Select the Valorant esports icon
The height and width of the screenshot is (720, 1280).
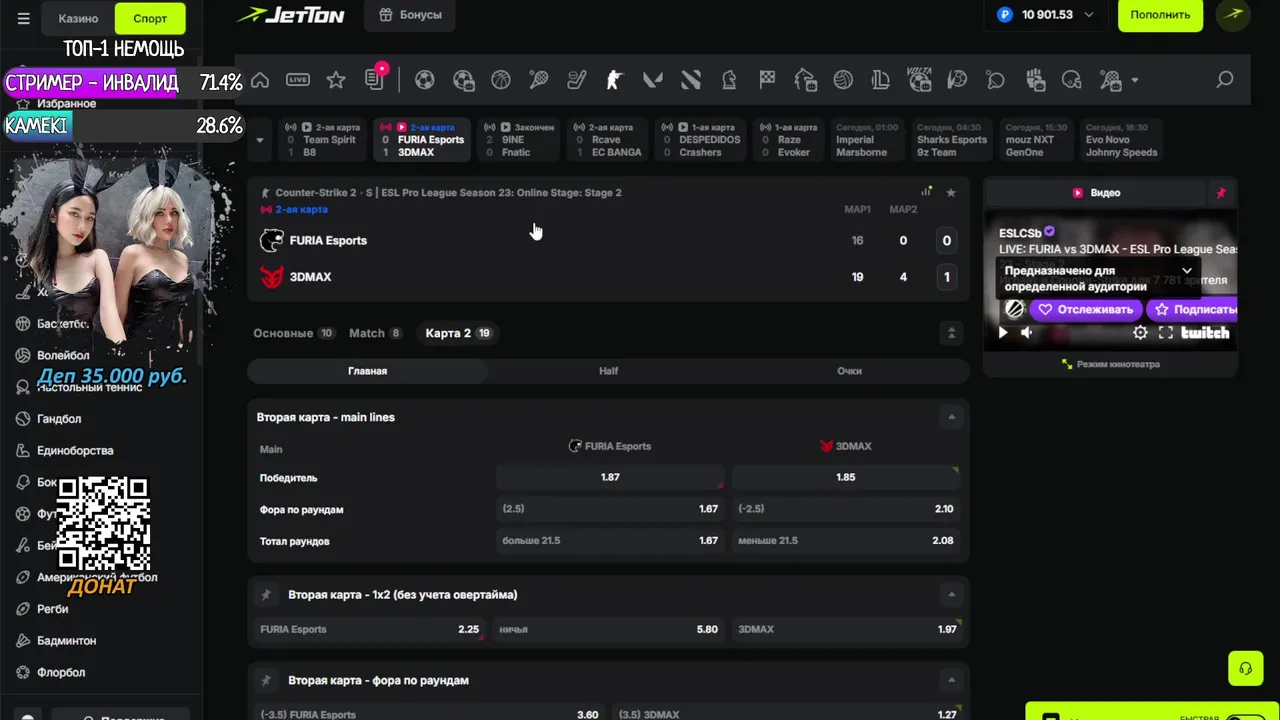[x=653, y=80]
